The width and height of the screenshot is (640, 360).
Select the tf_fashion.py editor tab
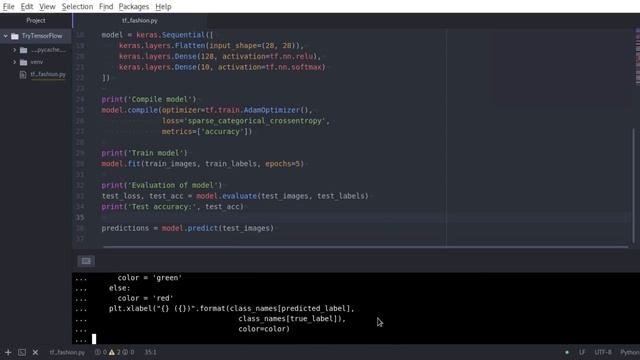(140, 20)
